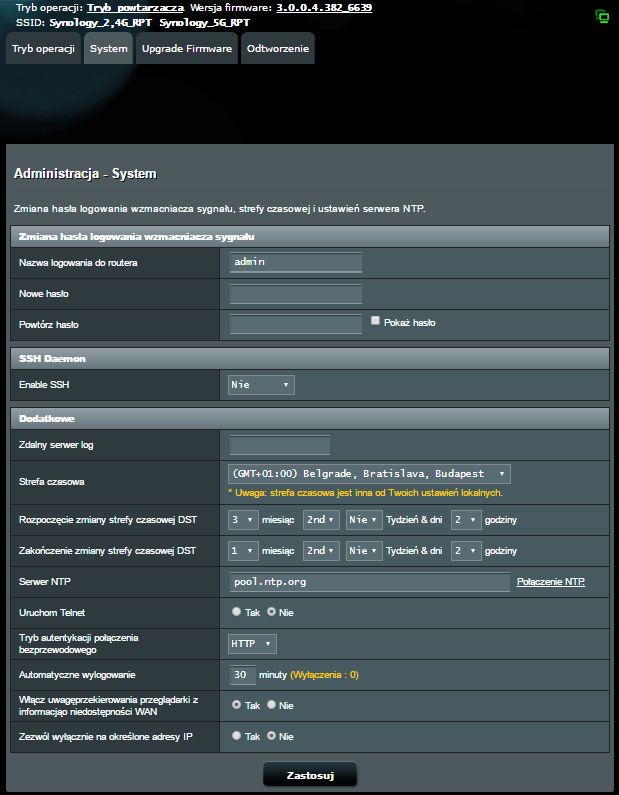Viewport: 619px width, 795px height.
Task: Open the Strefa czasowa timezone dropdown
Action: pyautogui.click(x=369, y=474)
